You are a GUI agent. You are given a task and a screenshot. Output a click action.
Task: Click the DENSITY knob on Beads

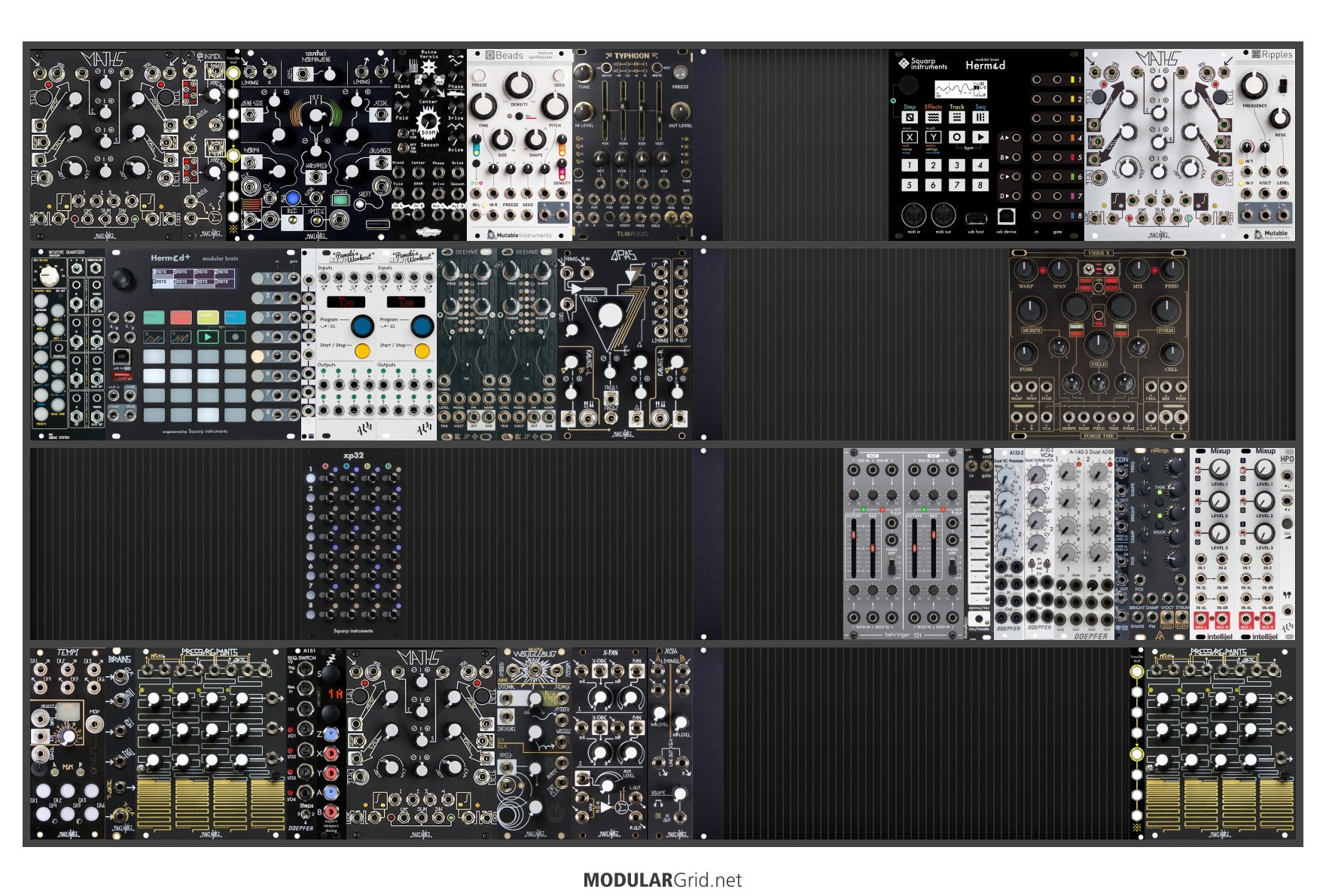click(x=519, y=85)
